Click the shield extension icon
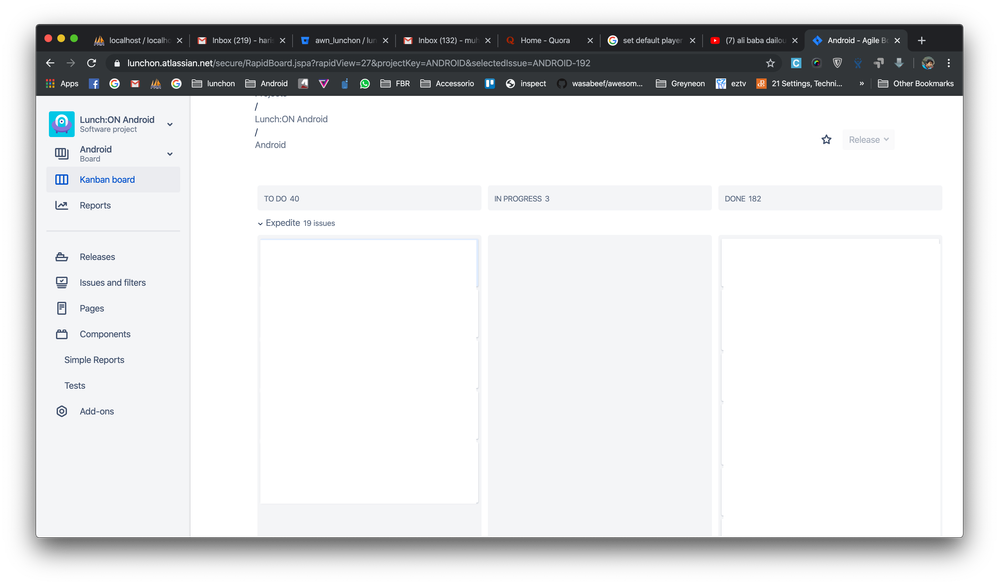The height and width of the screenshot is (585, 999). coord(837,63)
